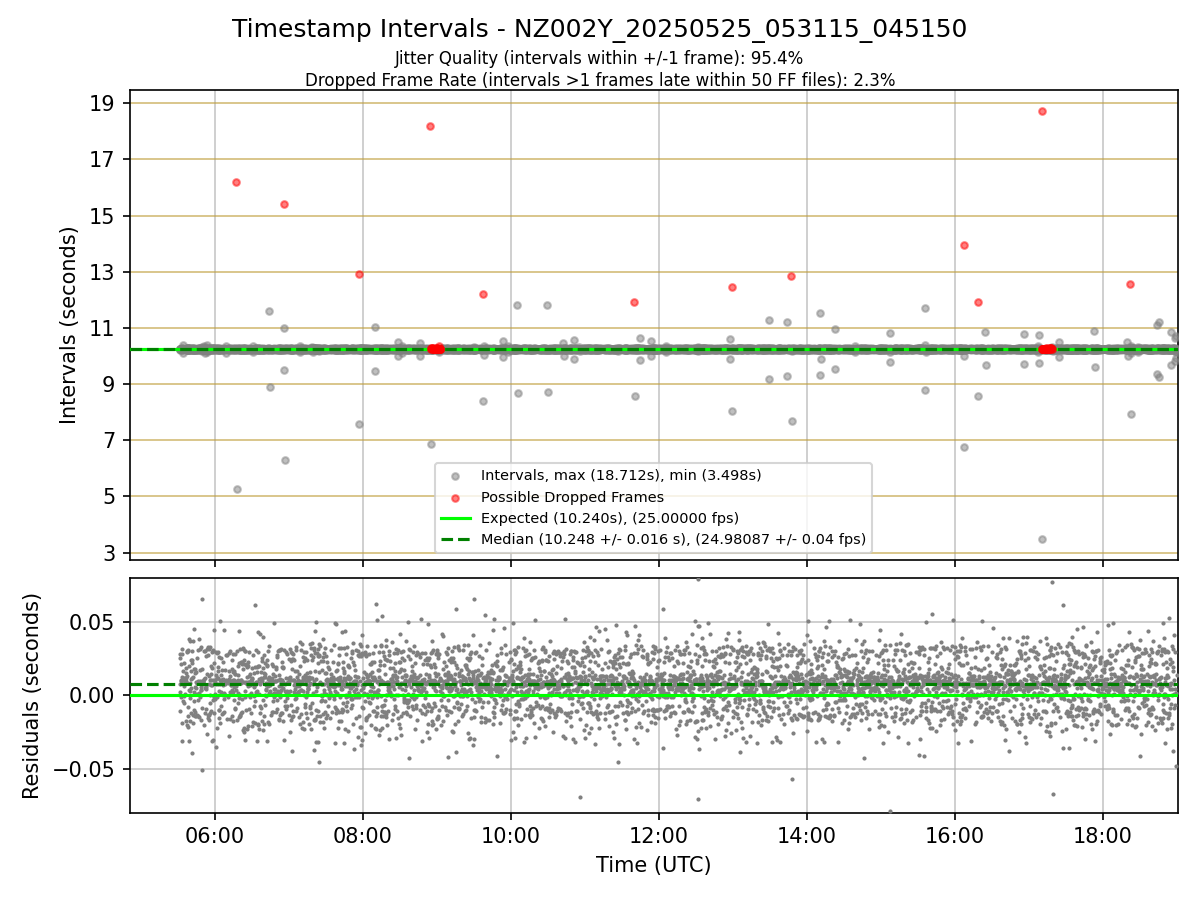
Task: Click the dashed green line sample in the legend
Action: (x=456, y=540)
